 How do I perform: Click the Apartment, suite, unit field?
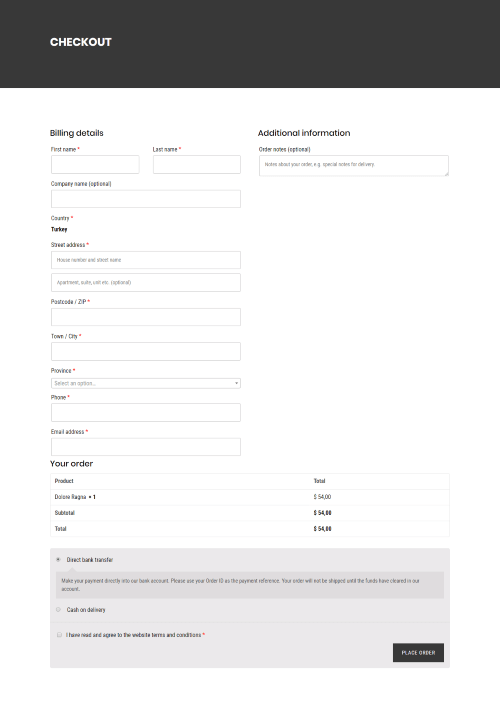pos(146,283)
